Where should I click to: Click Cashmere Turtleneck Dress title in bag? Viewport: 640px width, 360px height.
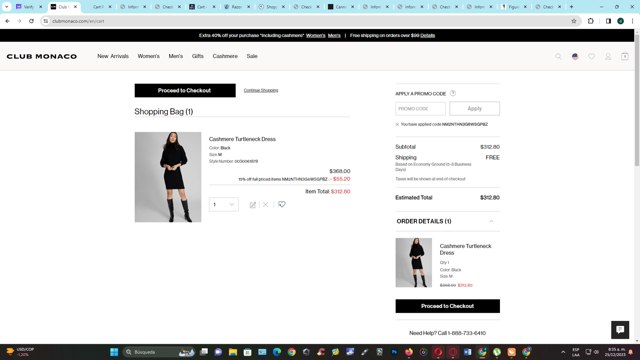pyautogui.click(x=242, y=139)
